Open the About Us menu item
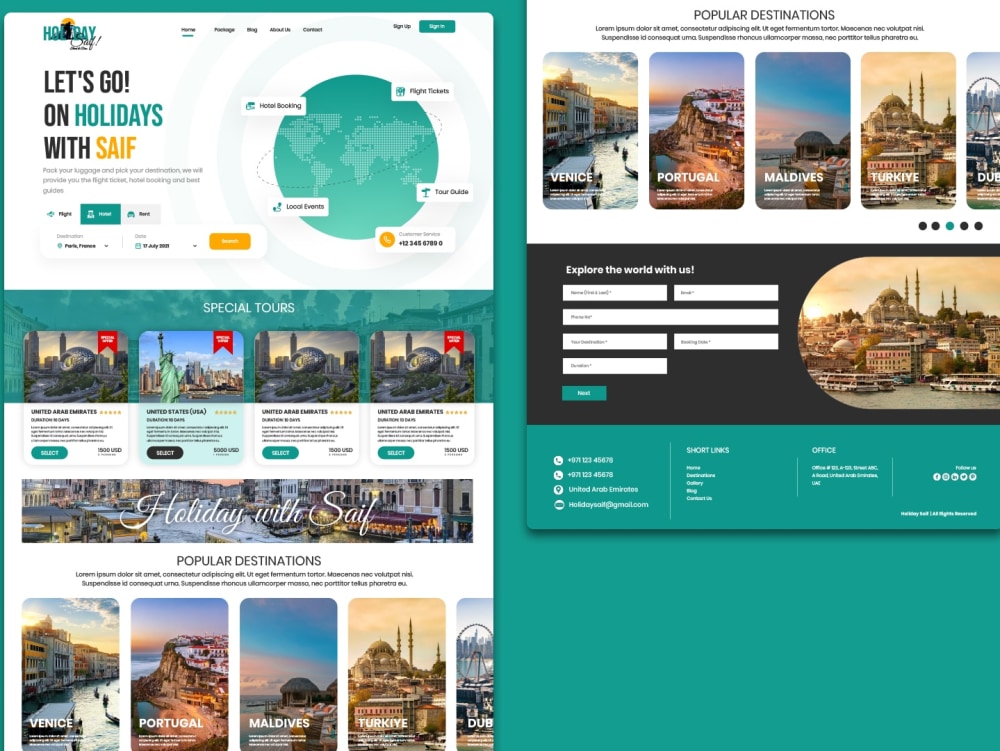 click(280, 30)
